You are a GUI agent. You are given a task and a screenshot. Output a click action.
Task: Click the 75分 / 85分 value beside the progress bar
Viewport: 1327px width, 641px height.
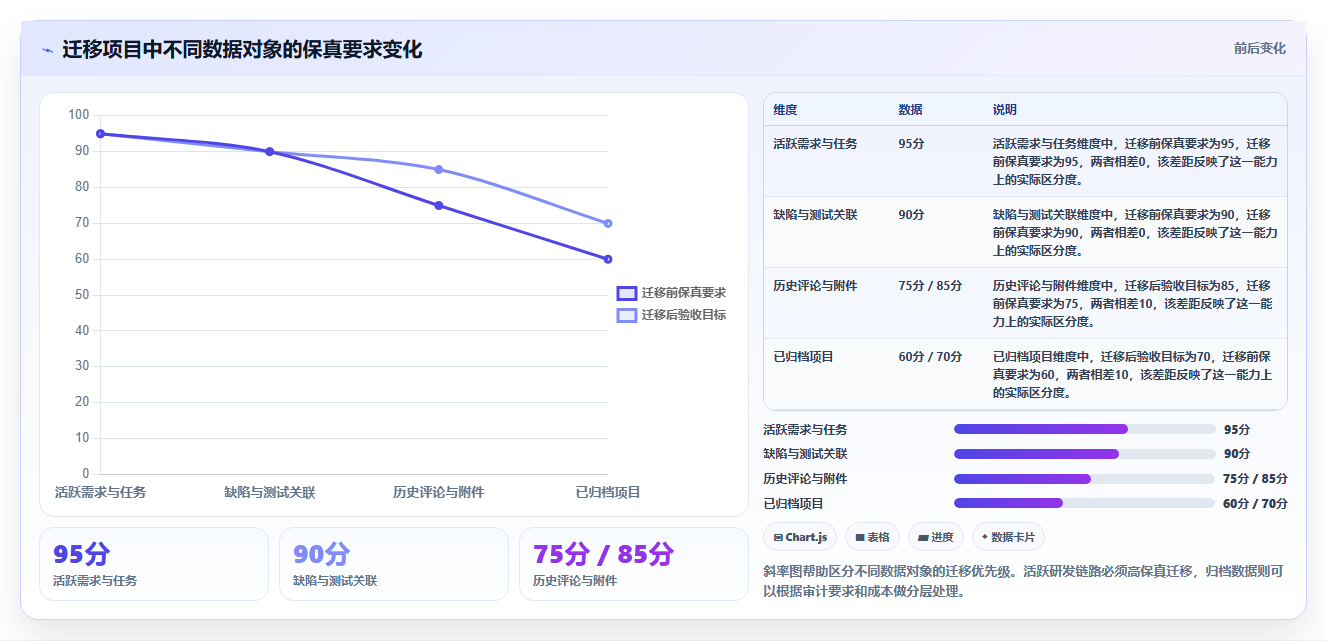1255,479
